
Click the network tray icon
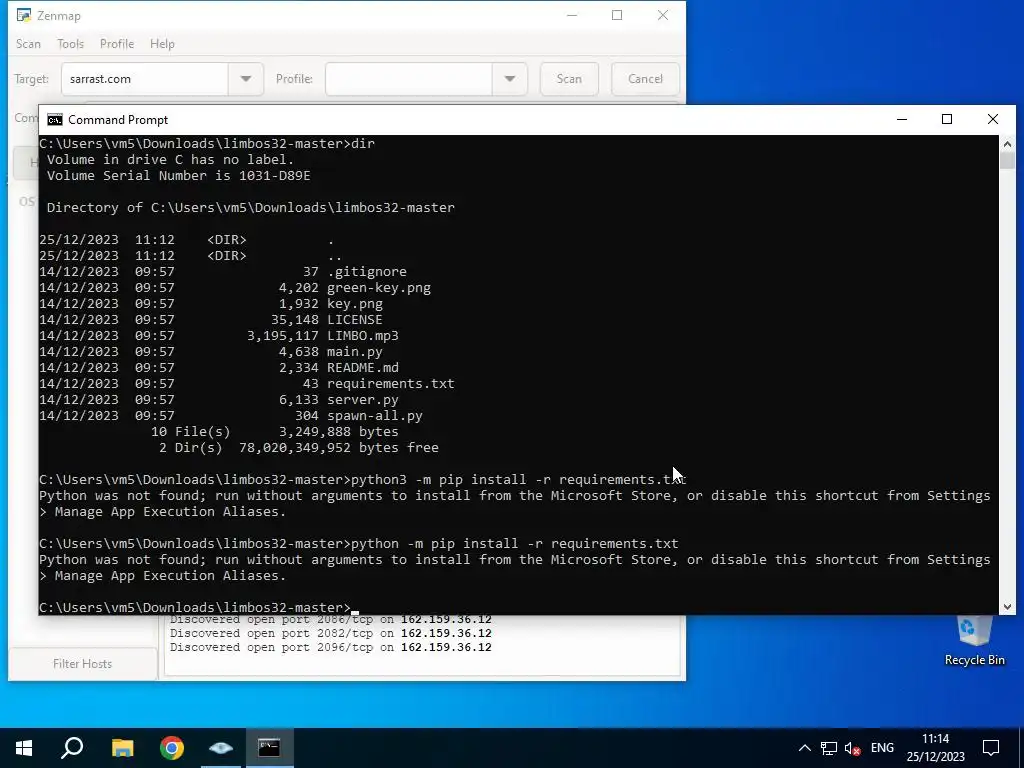click(829, 748)
